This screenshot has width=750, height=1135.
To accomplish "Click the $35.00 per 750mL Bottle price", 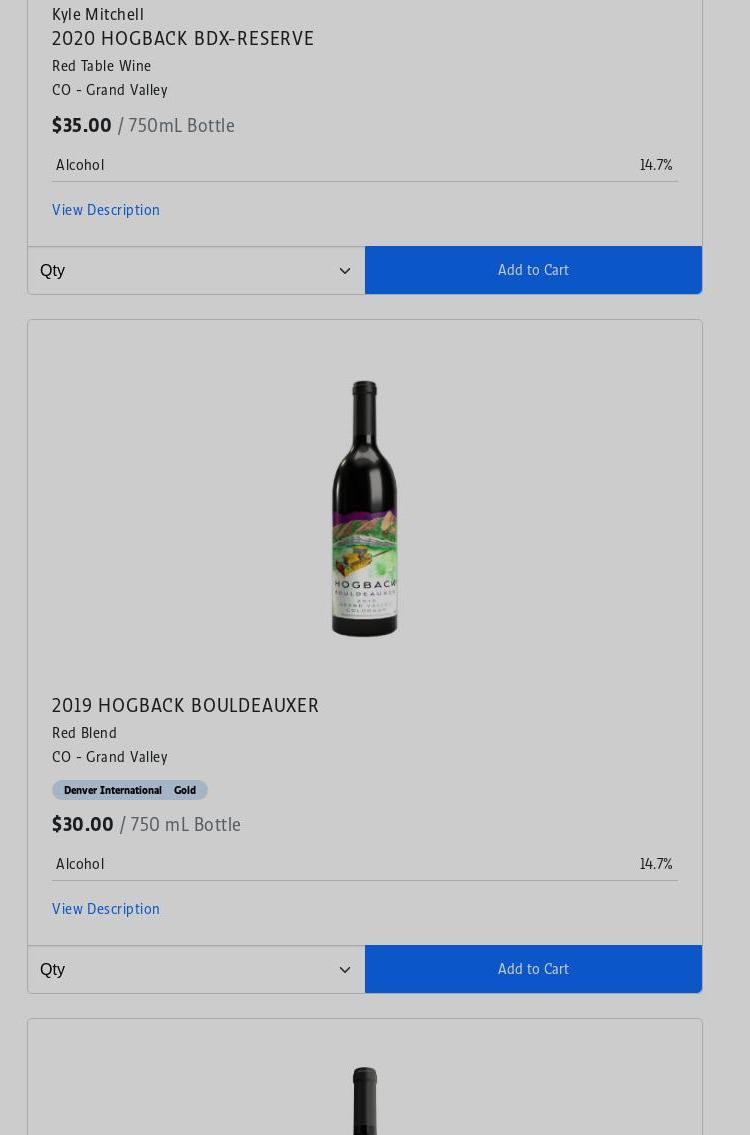I will (x=143, y=125).
